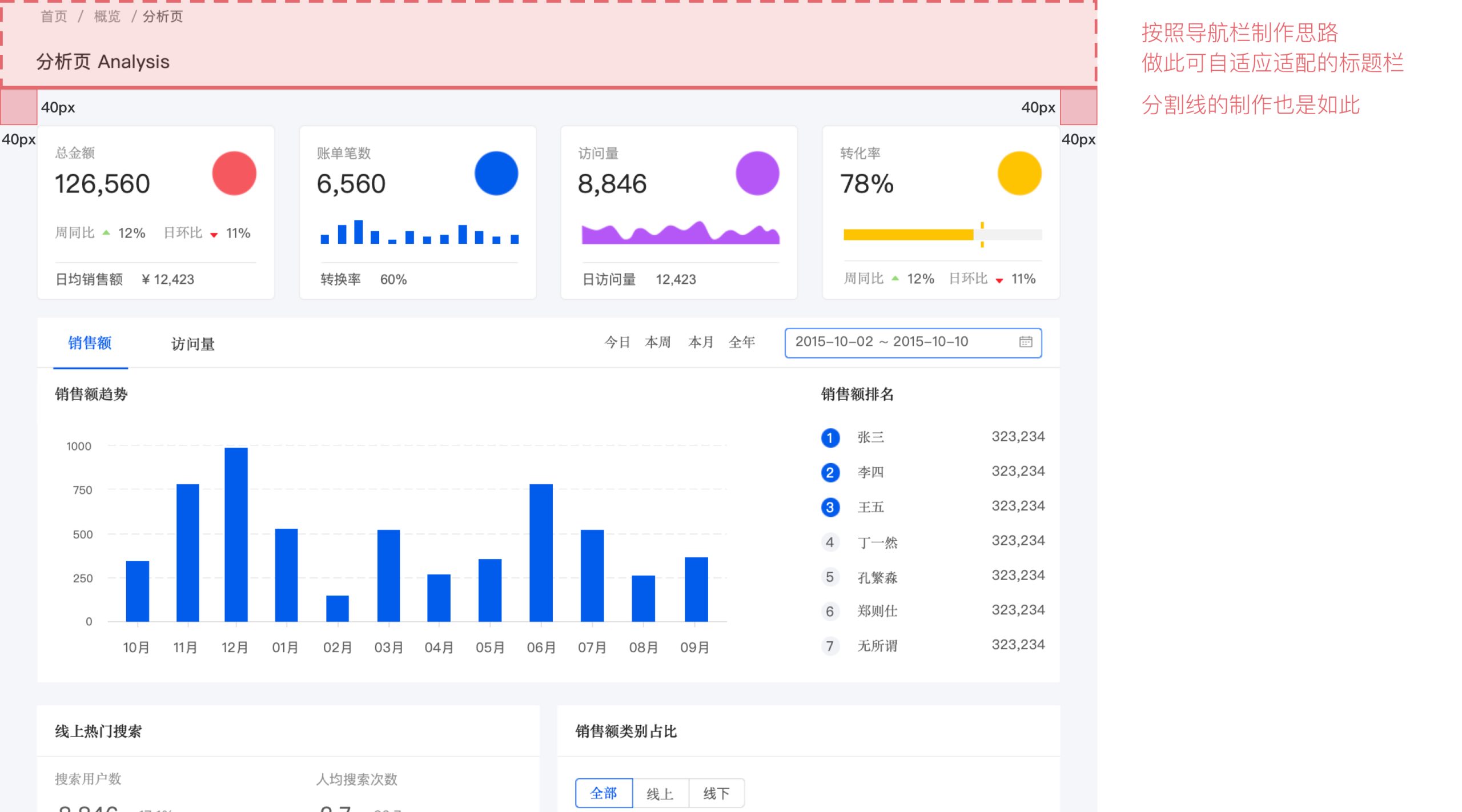Click the 搜索用户数 label
Screen dimensions: 1462x812
point(88,779)
